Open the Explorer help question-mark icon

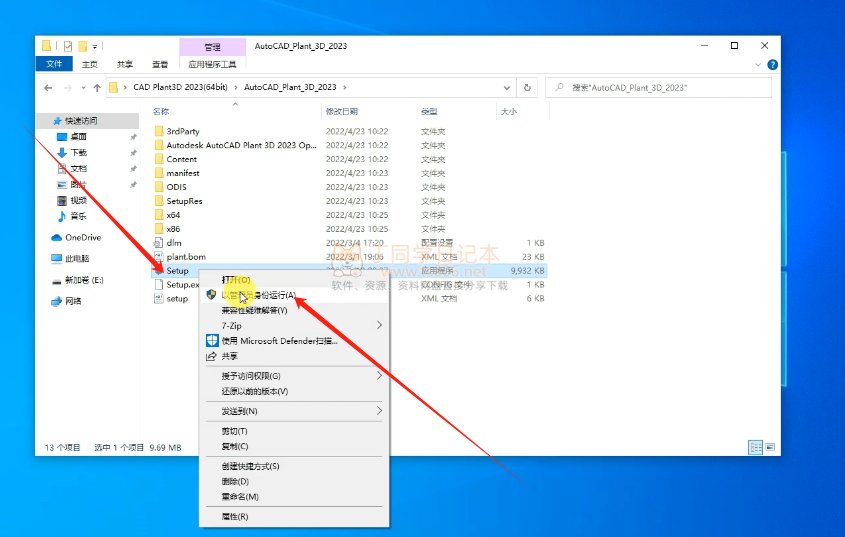[x=772, y=65]
